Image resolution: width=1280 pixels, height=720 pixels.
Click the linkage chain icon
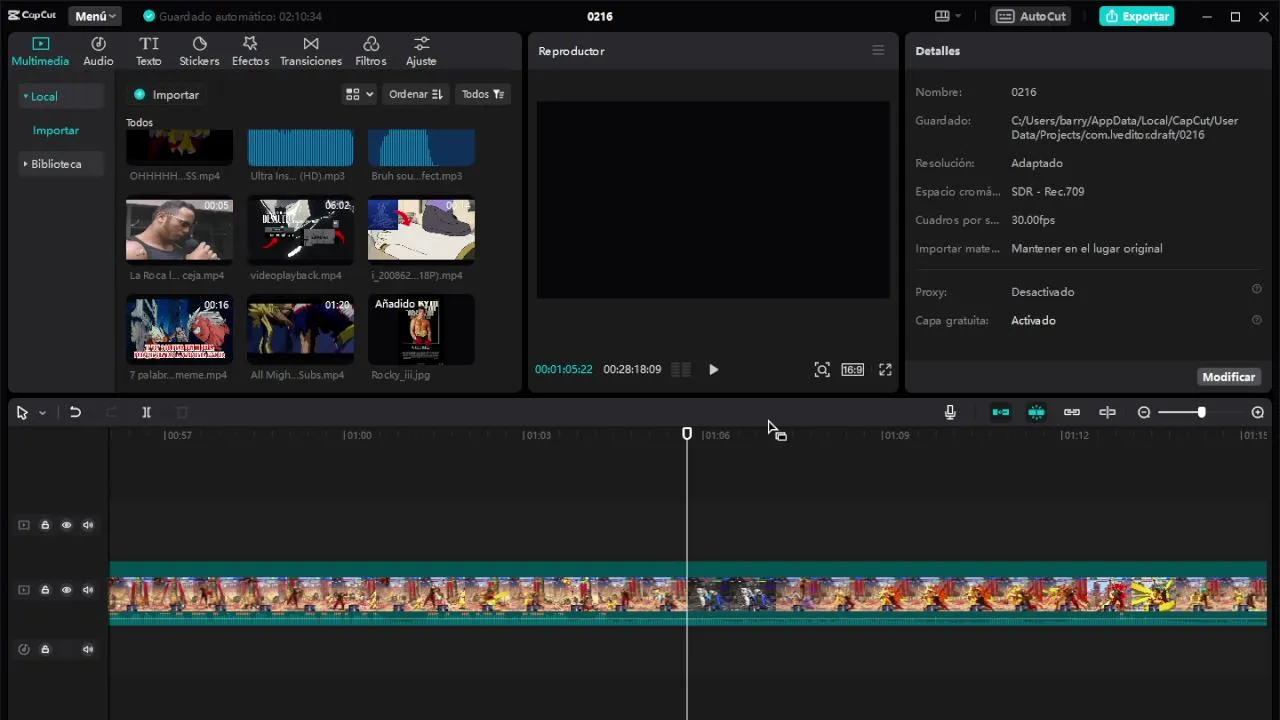1072,412
